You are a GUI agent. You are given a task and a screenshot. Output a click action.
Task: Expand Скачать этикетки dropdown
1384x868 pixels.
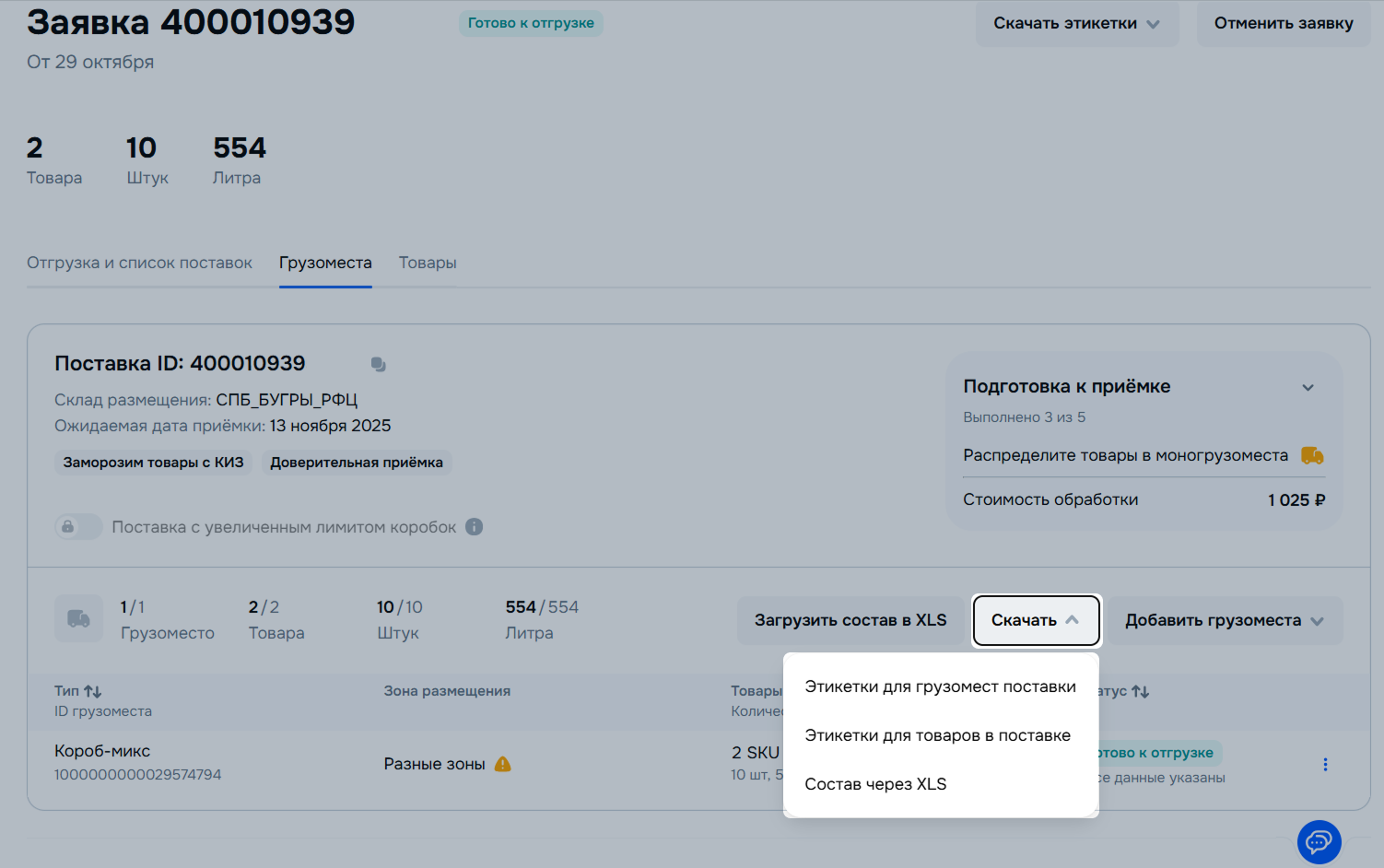(1076, 23)
